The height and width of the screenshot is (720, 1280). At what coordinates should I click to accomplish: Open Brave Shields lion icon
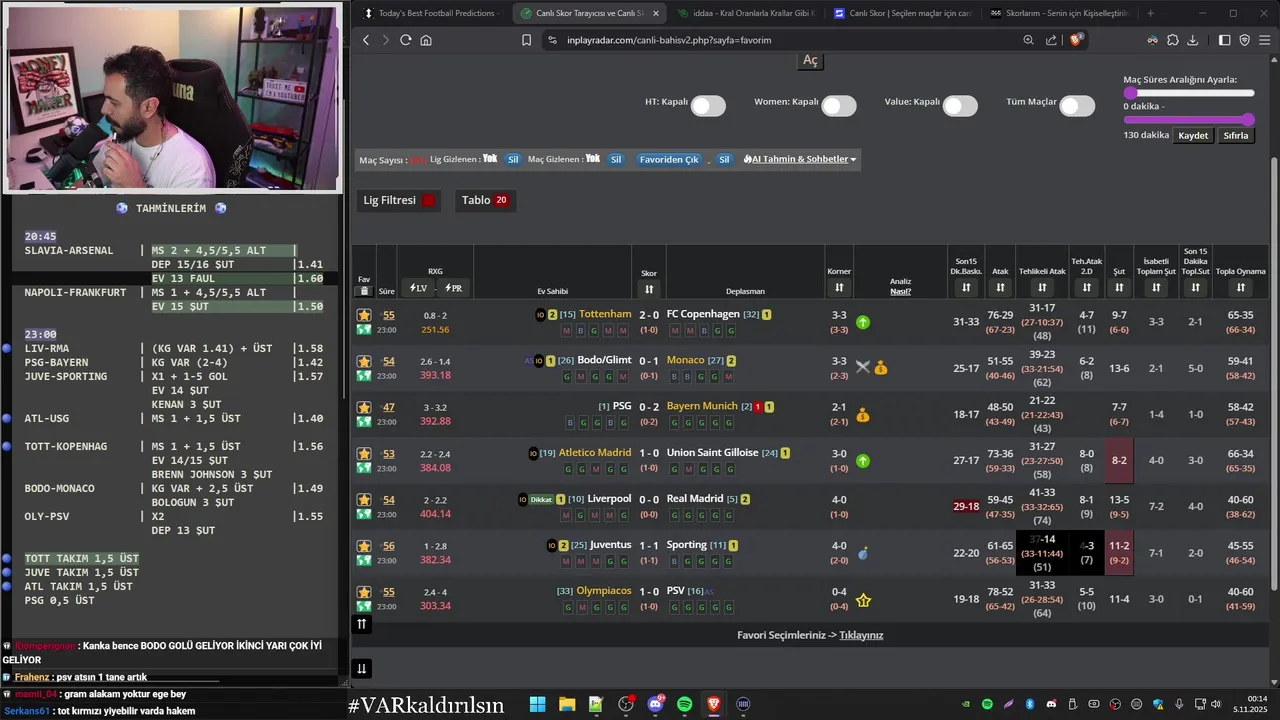pyautogui.click(x=1077, y=40)
